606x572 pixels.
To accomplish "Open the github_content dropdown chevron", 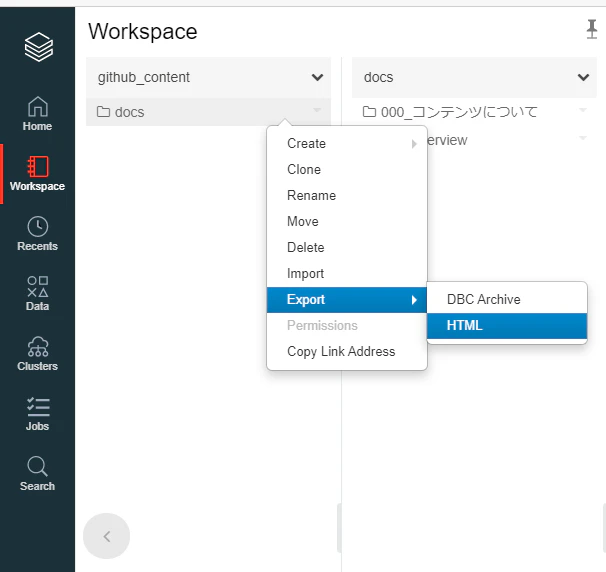I will click(x=317, y=77).
